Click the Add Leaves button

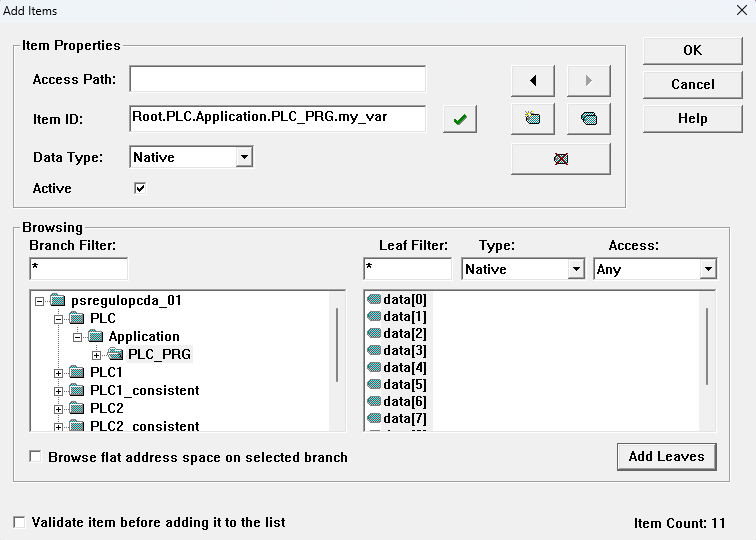click(x=666, y=456)
